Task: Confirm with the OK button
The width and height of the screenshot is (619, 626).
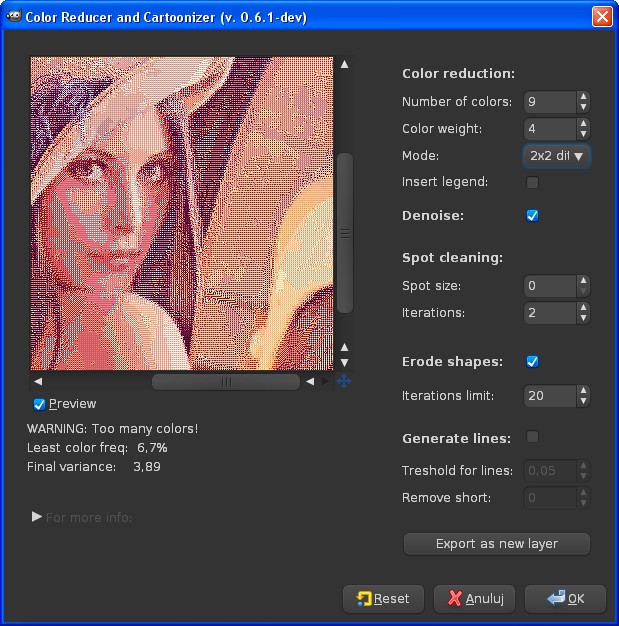Action: [565, 598]
